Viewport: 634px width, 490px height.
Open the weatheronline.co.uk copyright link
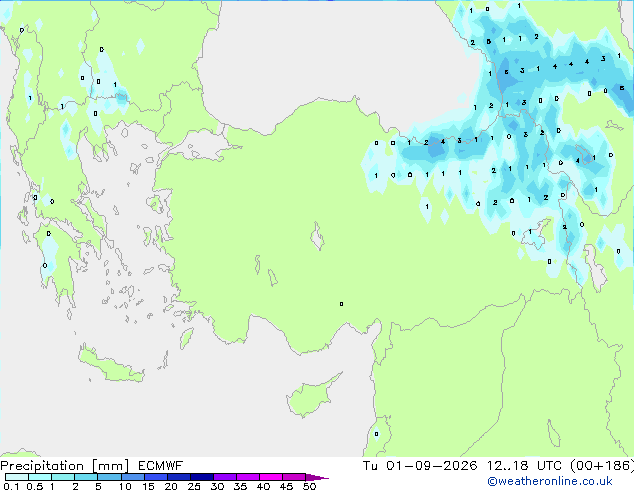pyautogui.click(x=550, y=481)
